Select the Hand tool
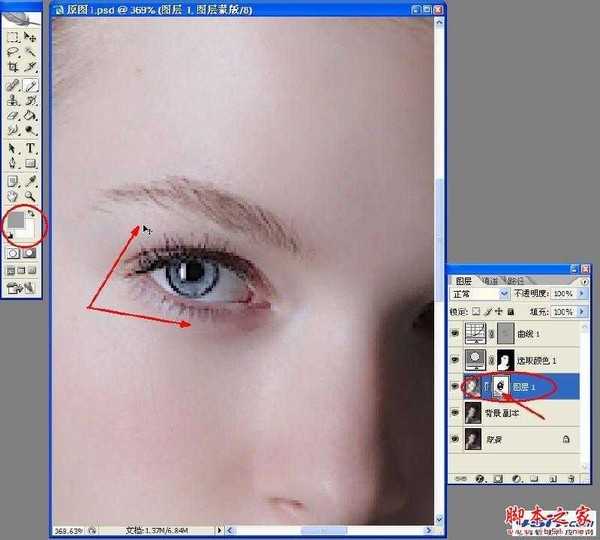 click(13, 196)
